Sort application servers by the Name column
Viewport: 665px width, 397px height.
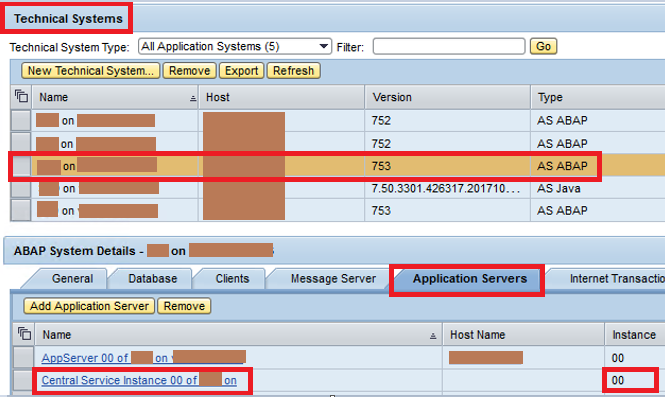pos(239,335)
